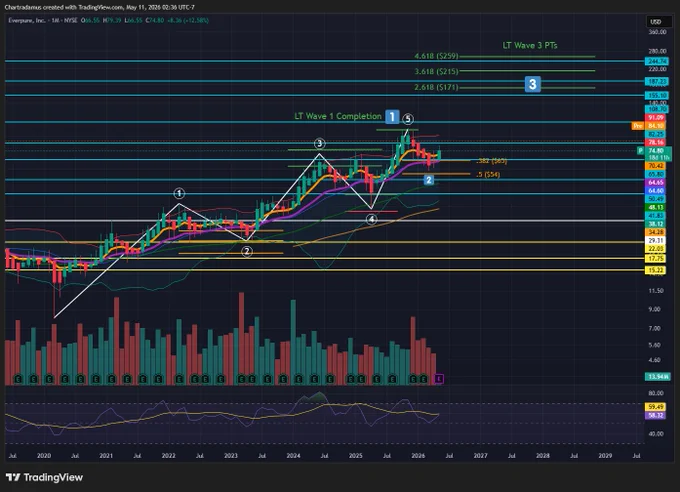Click the TradingView logo
This screenshot has width=680, height=492.
click(x=44, y=477)
